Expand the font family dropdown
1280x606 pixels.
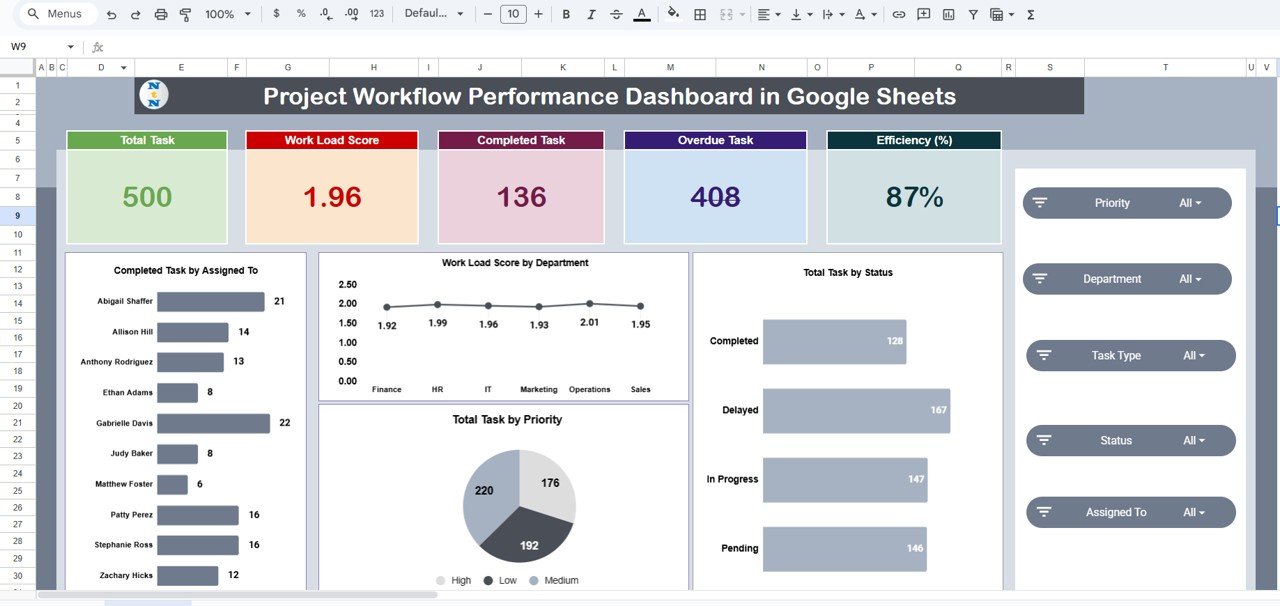point(430,14)
